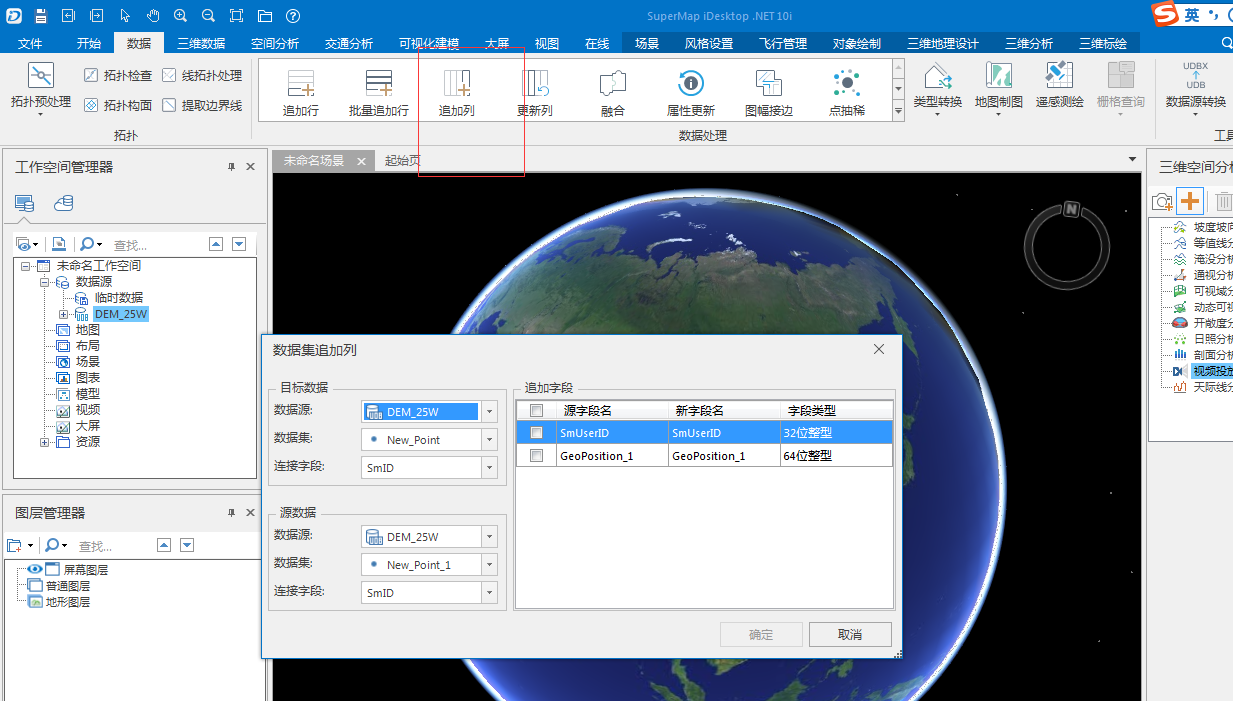
Task: Open source 连接字段 dropdown SmID
Action: 489,593
